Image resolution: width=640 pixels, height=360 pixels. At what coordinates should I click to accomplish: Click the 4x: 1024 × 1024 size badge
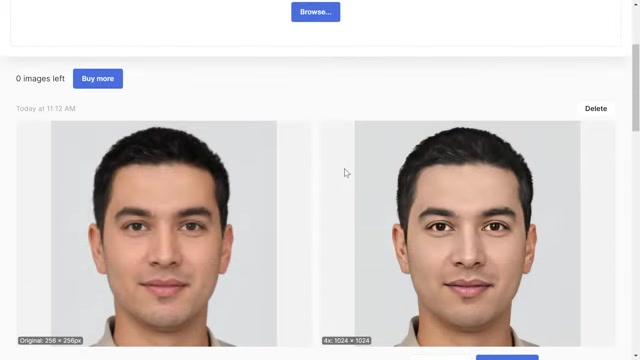[x=347, y=340]
